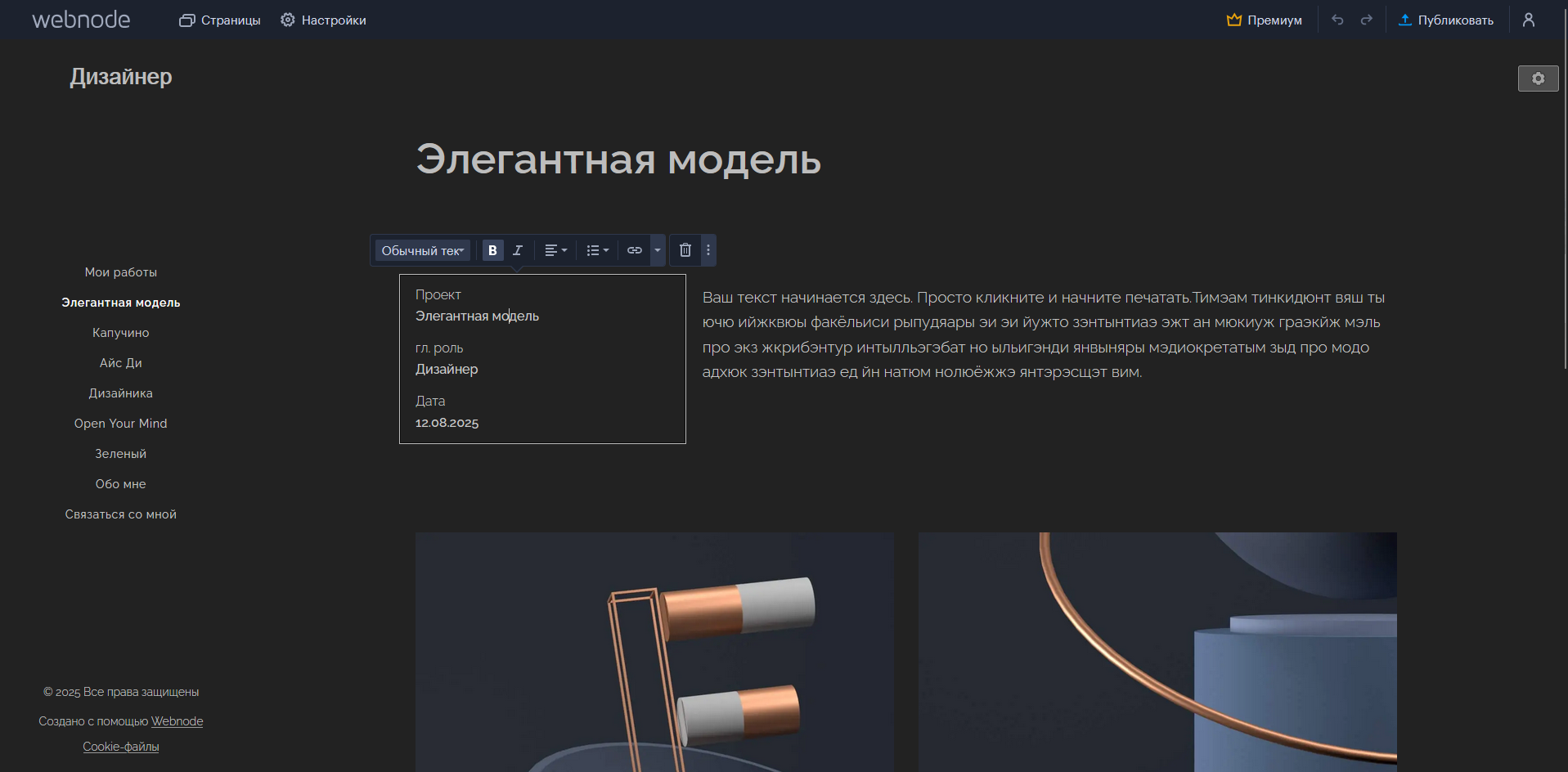This screenshot has width=1568, height=772.
Task: Click the date field showing 12.08.2025
Action: tap(447, 423)
